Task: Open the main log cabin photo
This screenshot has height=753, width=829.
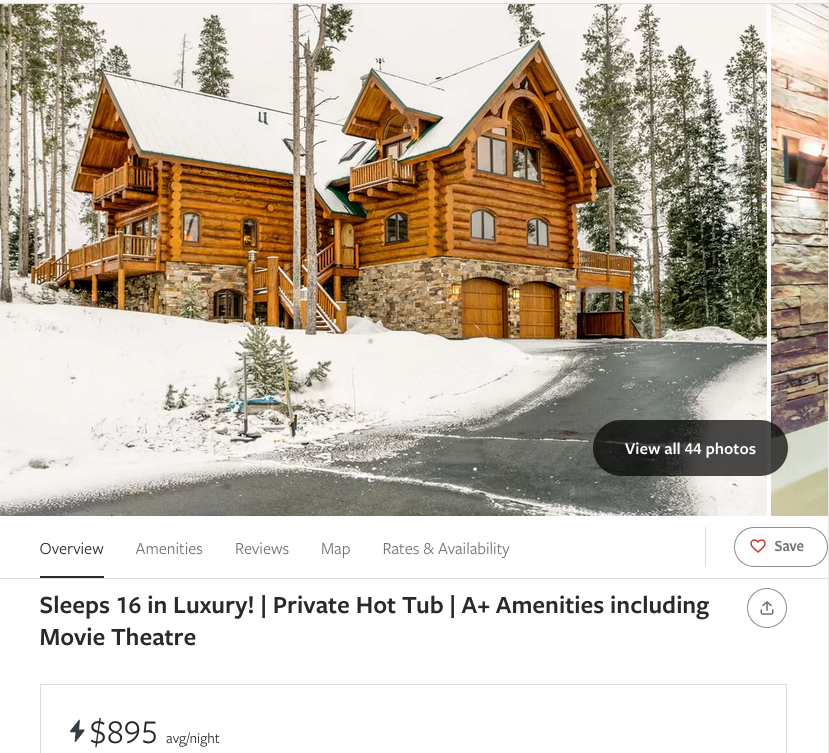Action: coord(383,259)
